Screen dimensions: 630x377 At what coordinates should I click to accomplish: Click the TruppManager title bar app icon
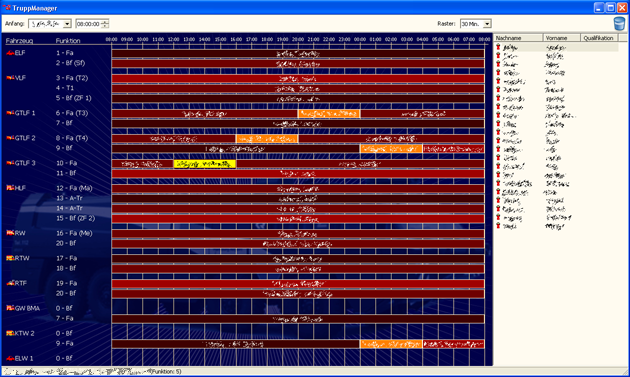[x=7, y=8]
